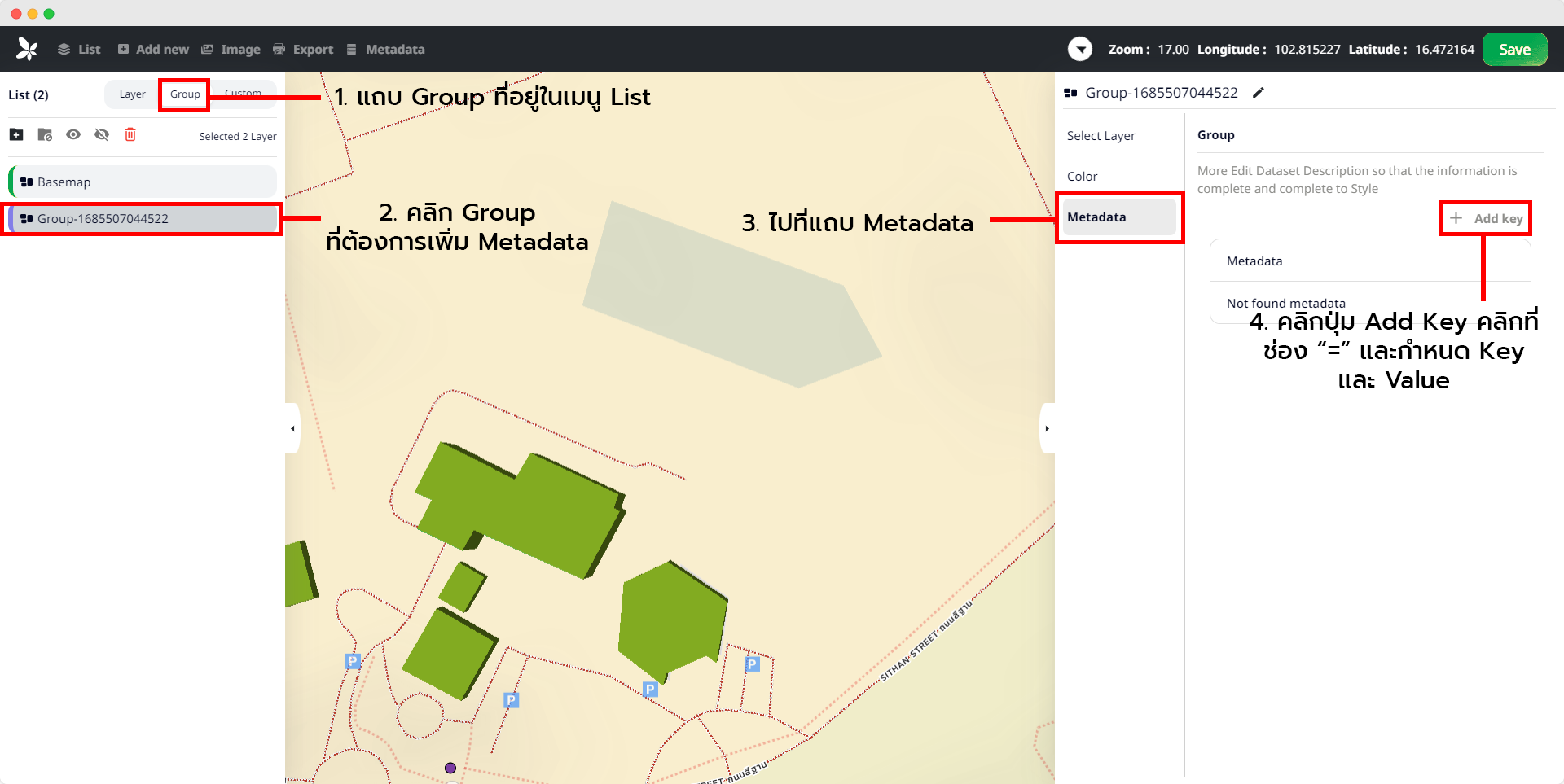1564x784 pixels.
Task: Delete selected layers with trash icon
Action: [x=130, y=134]
